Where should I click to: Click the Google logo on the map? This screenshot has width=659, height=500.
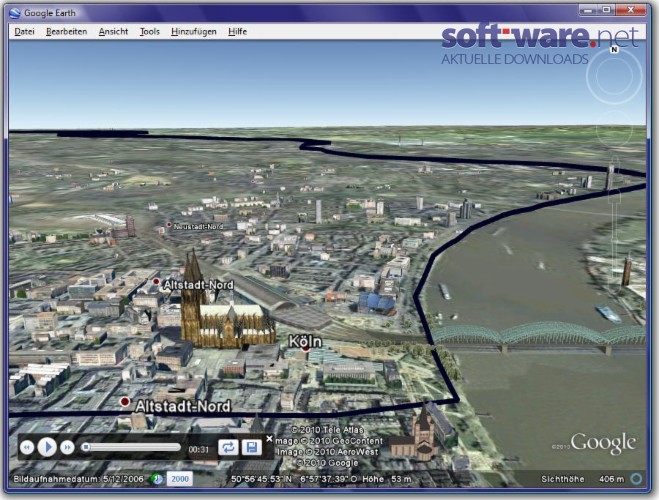(x=603, y=443)
